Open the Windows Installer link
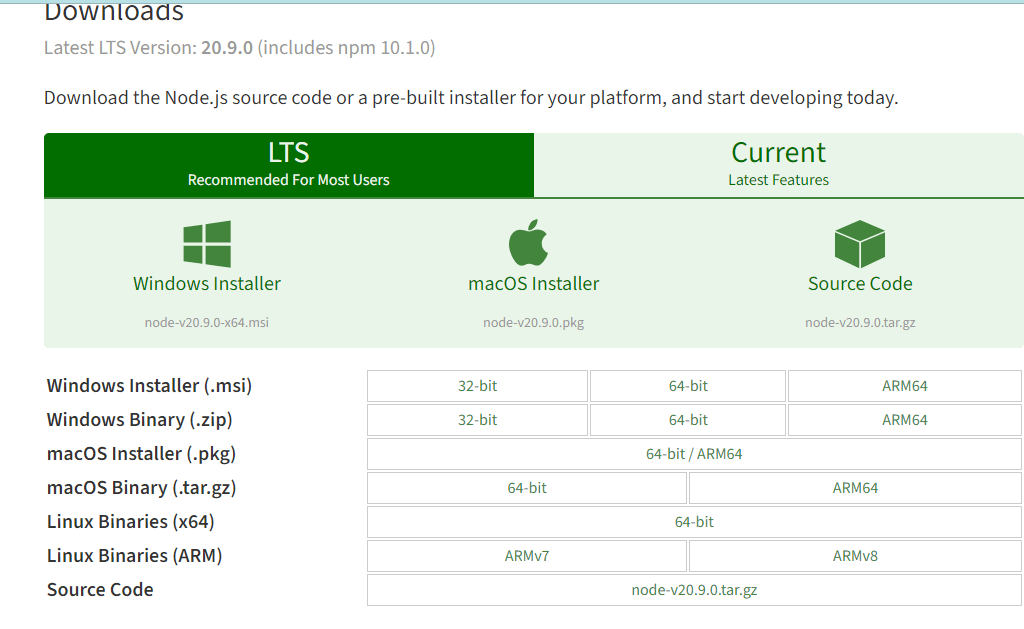 pos(207,283)
